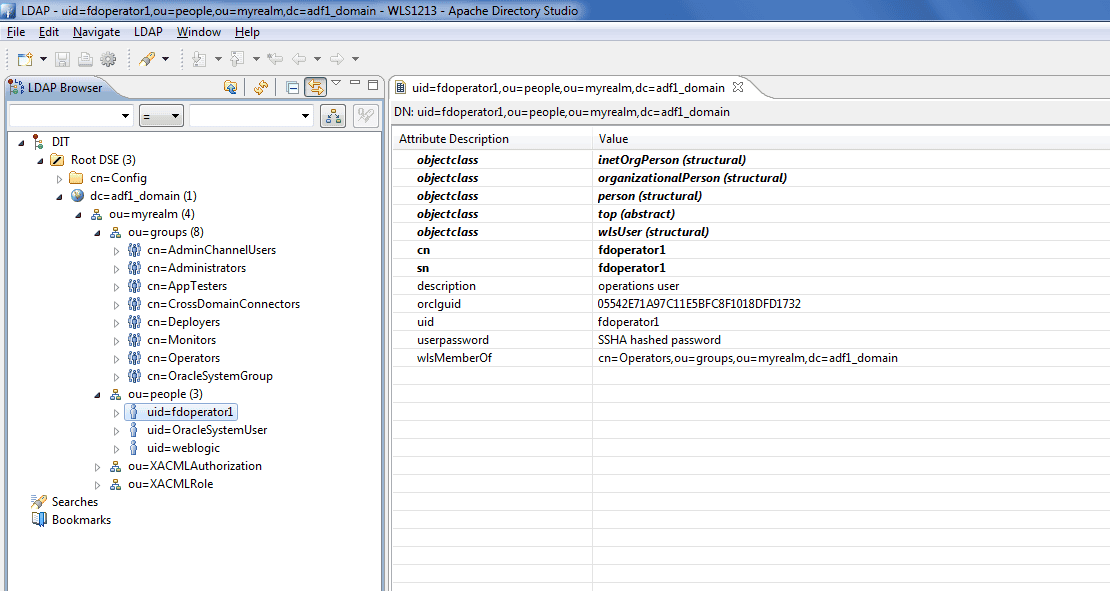This screenshot has width=1110, height=591.
Task: Select the uid=weblogic user entry
Action: click(x=183, y=448)
